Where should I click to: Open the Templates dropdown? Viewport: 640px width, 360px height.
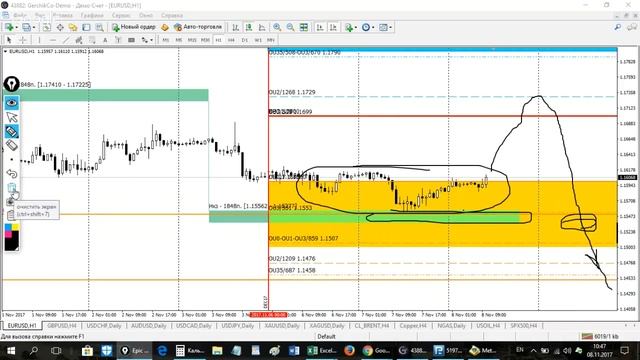pos(391,27)
